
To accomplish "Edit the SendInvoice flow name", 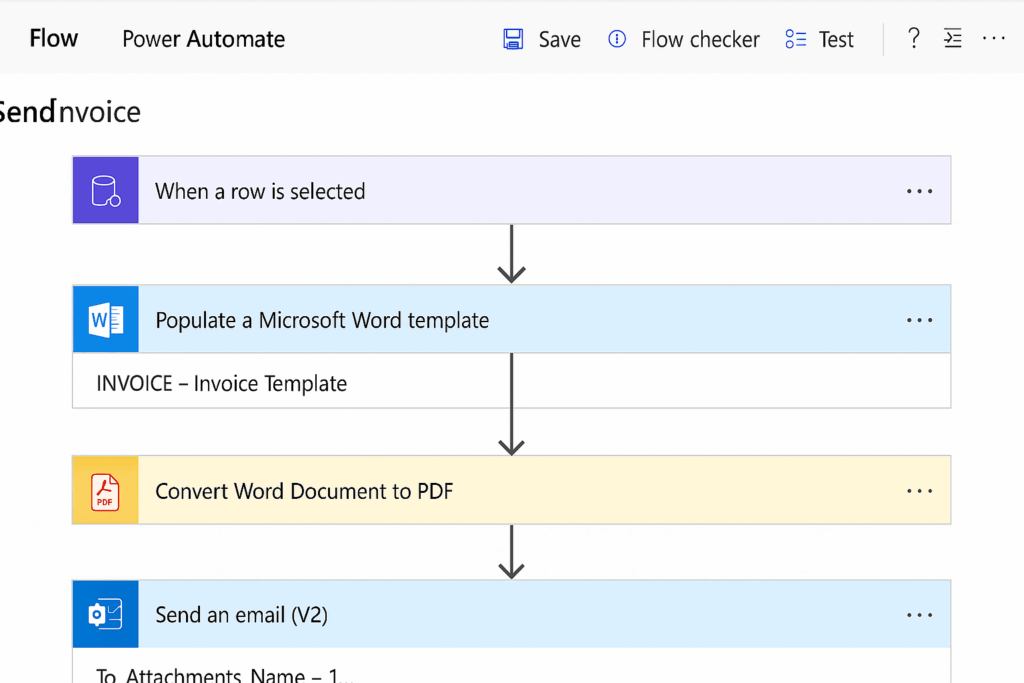I will 69,112.
